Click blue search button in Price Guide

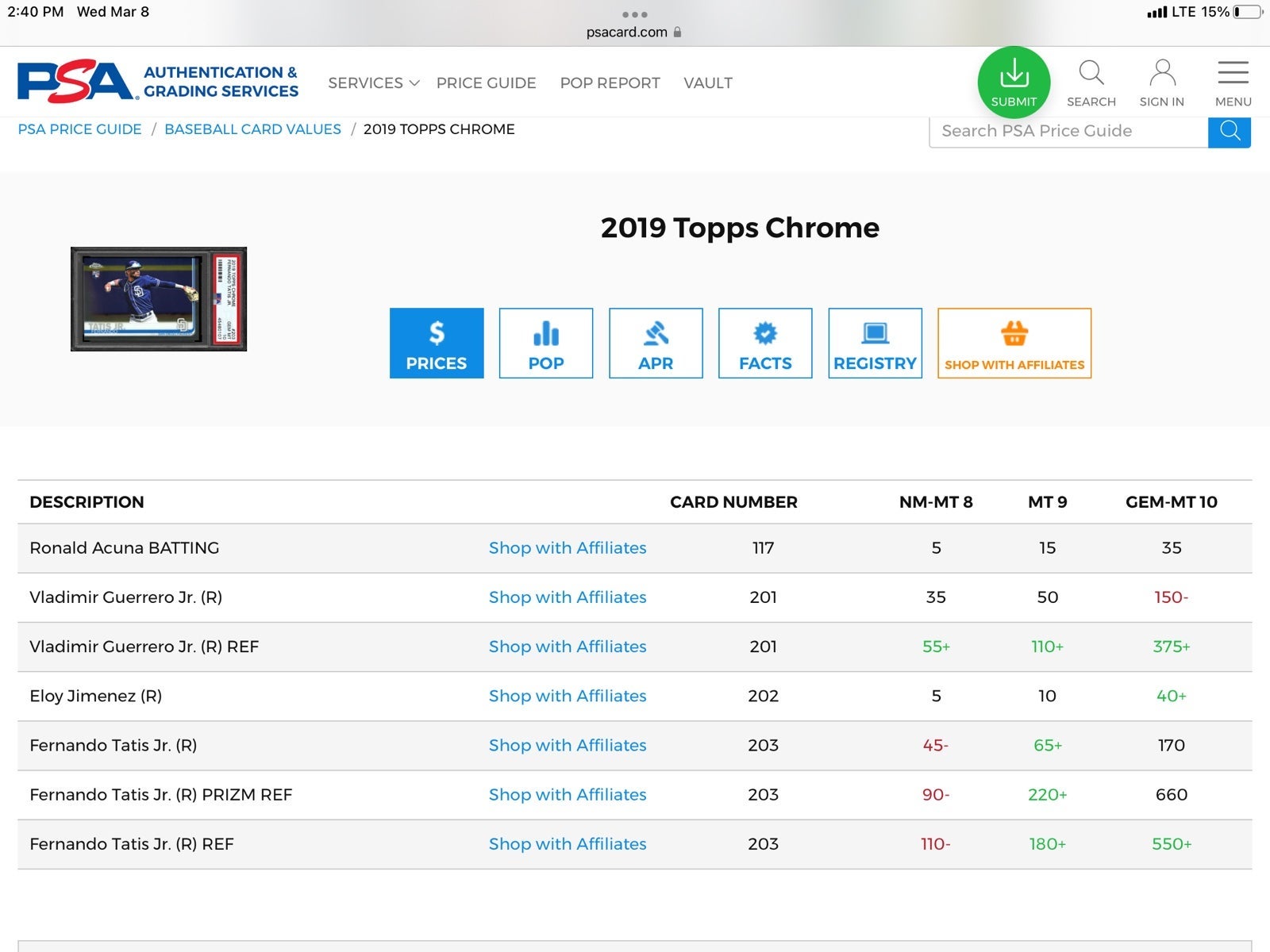click(x=1230, y=131)
